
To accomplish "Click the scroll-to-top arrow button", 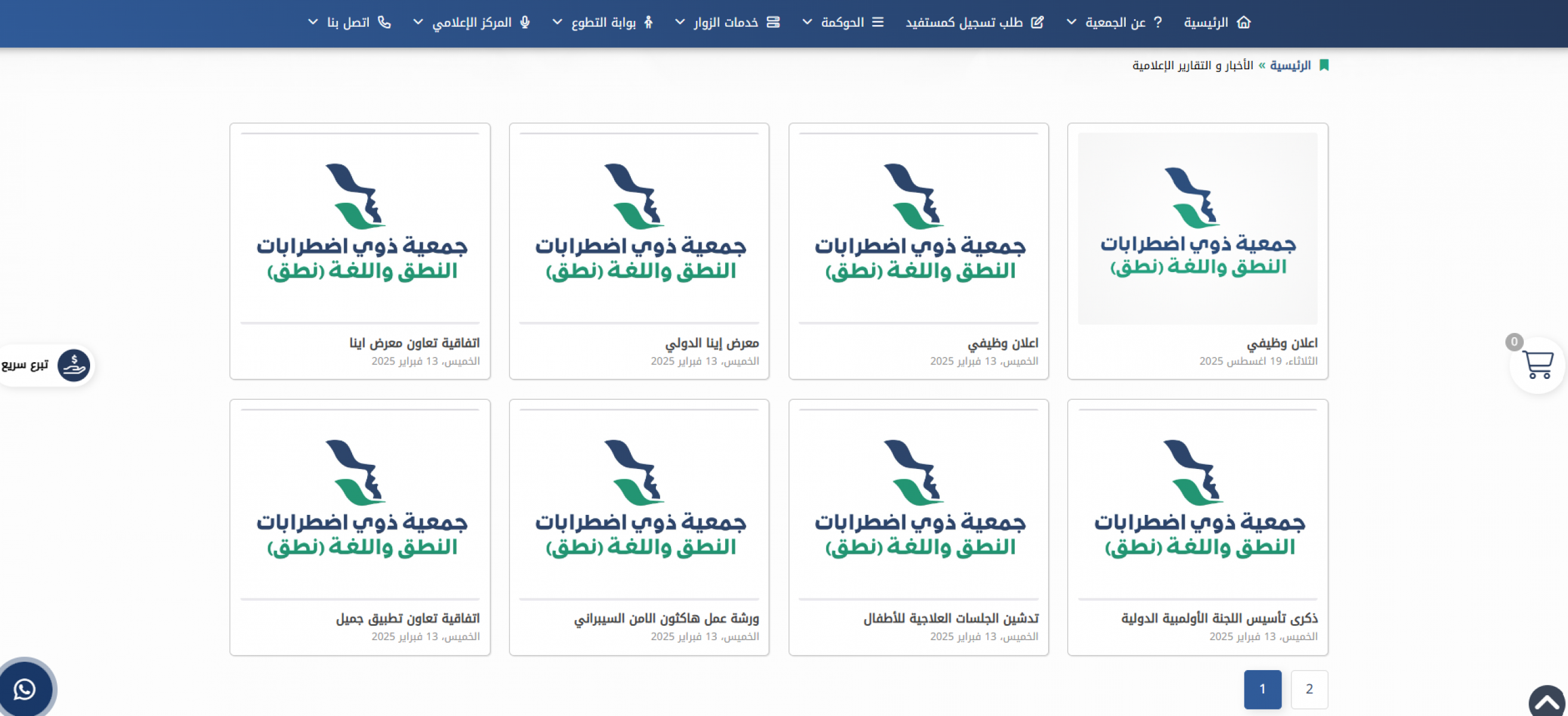I will coord(1547,703).
